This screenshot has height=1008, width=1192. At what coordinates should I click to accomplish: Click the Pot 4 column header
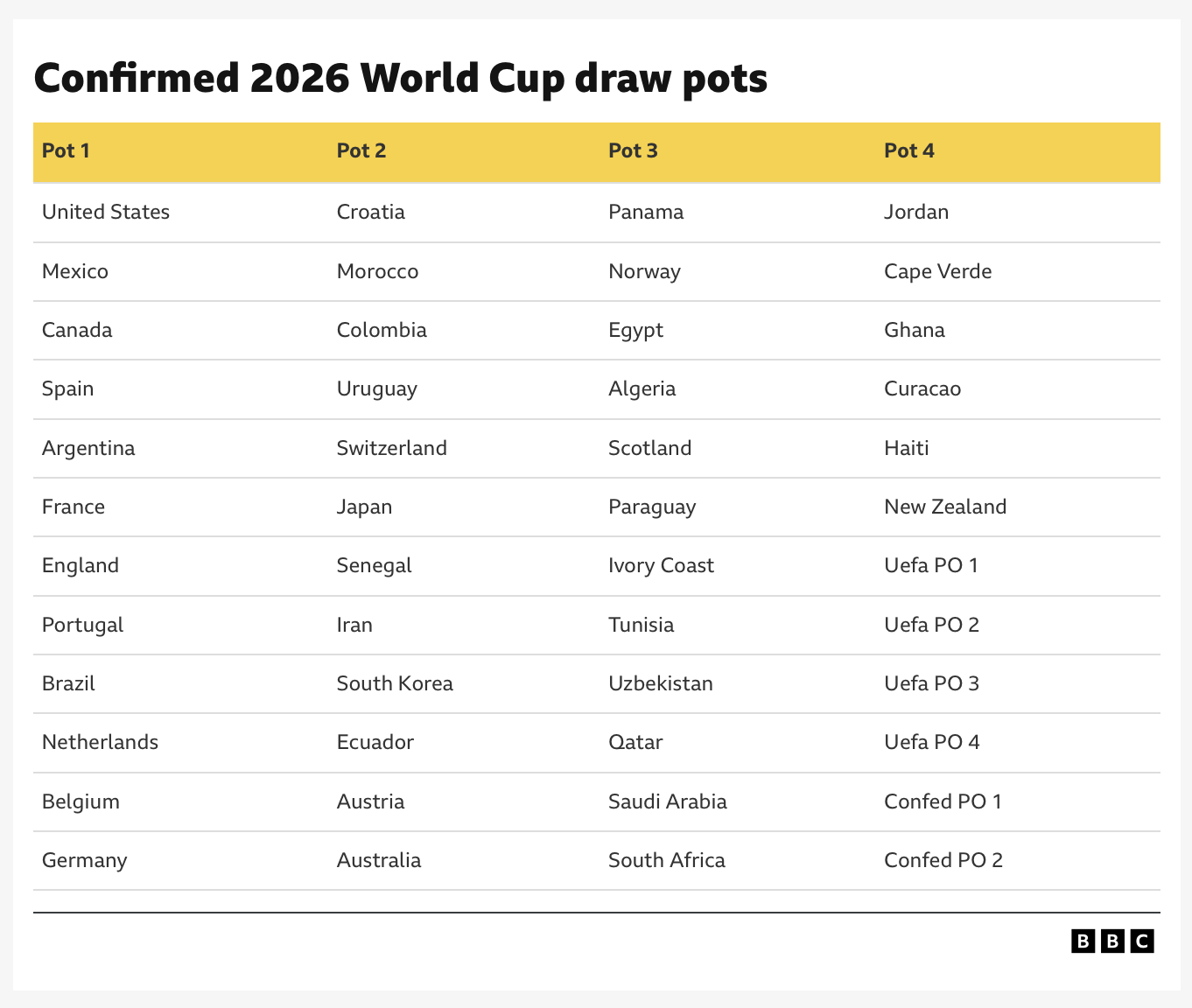coord(909,150)
